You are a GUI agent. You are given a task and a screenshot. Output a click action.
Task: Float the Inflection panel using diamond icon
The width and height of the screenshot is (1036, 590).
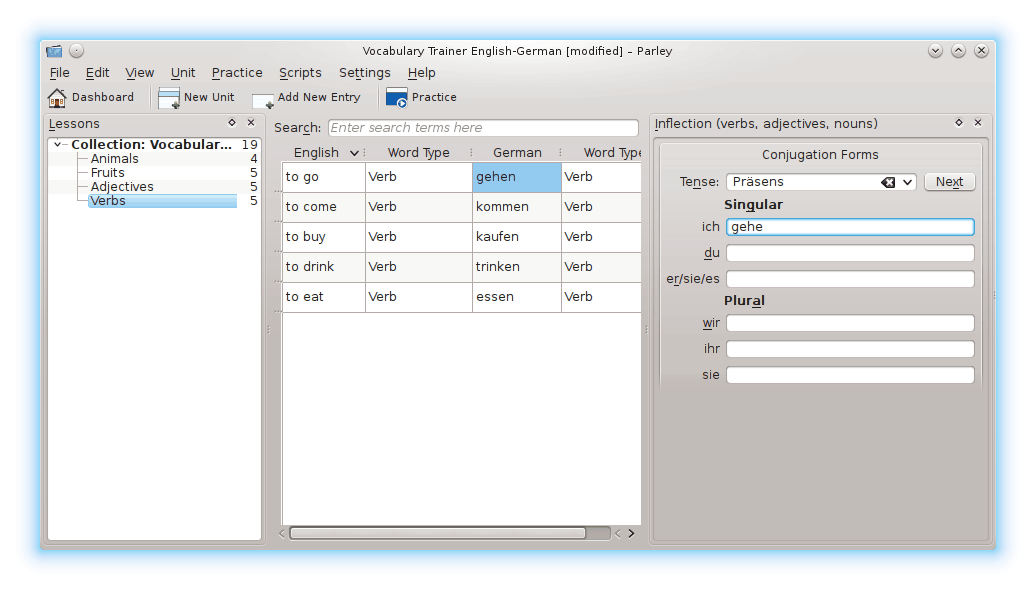959,123
